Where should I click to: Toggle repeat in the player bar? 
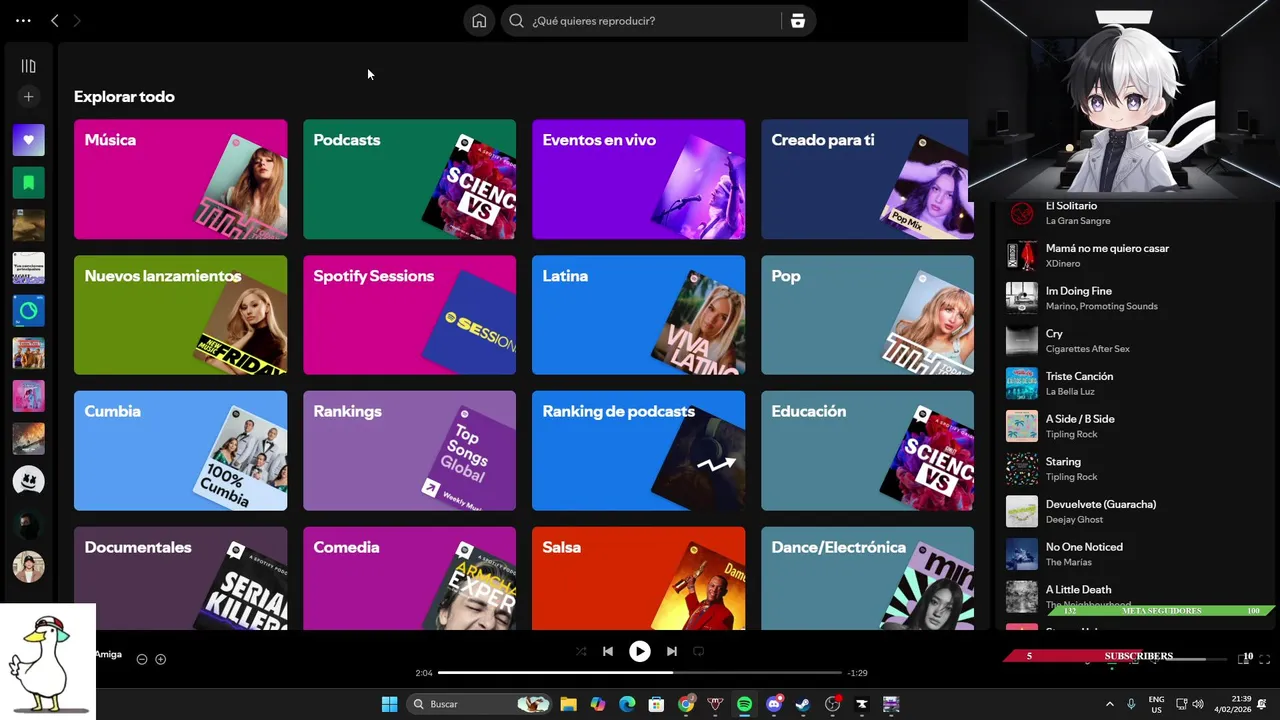point(699,651)
